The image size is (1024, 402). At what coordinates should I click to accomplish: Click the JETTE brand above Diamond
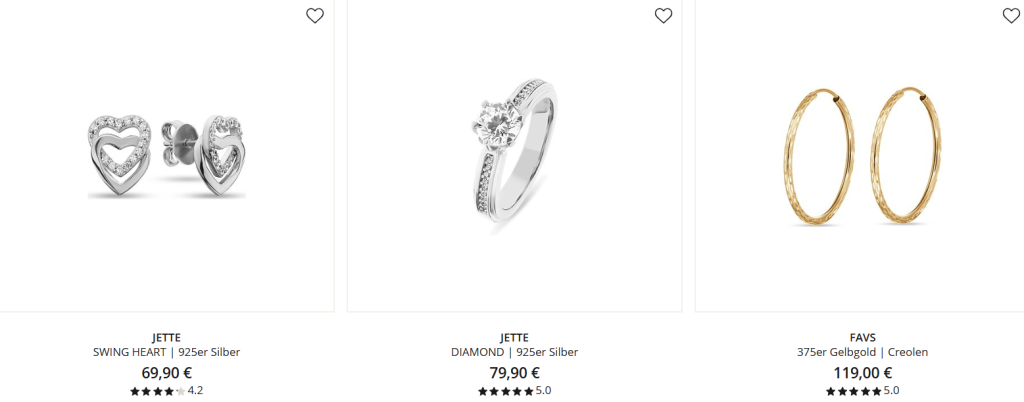(x=515, y=338)
